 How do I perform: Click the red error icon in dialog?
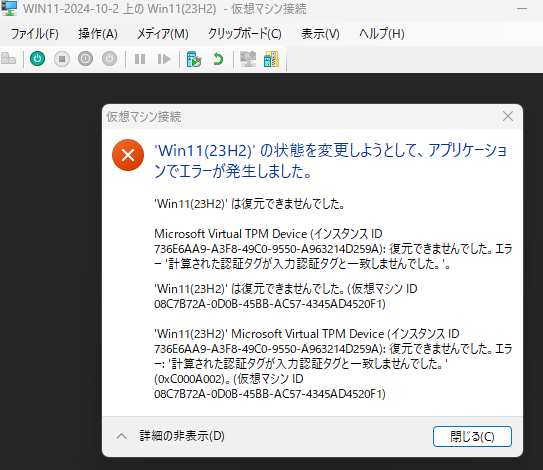(x=128, y=155)
